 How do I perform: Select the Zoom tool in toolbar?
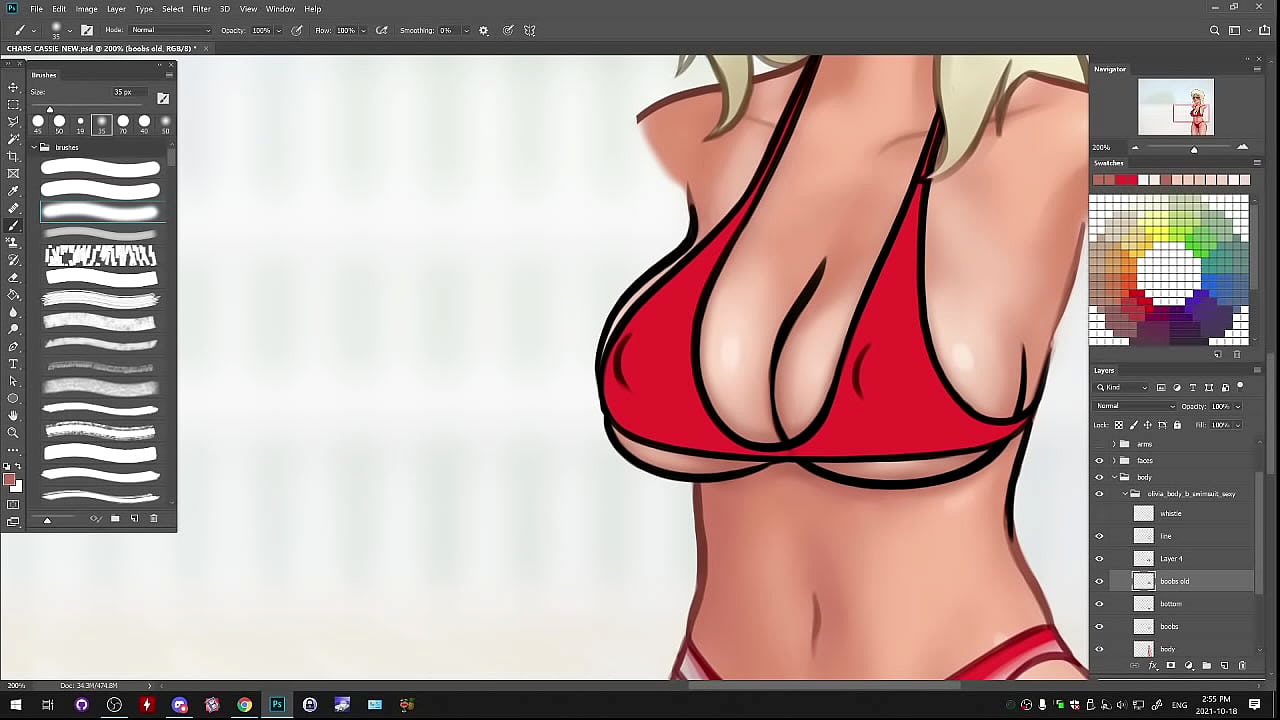pyautogui.click(x=13, y=432)
